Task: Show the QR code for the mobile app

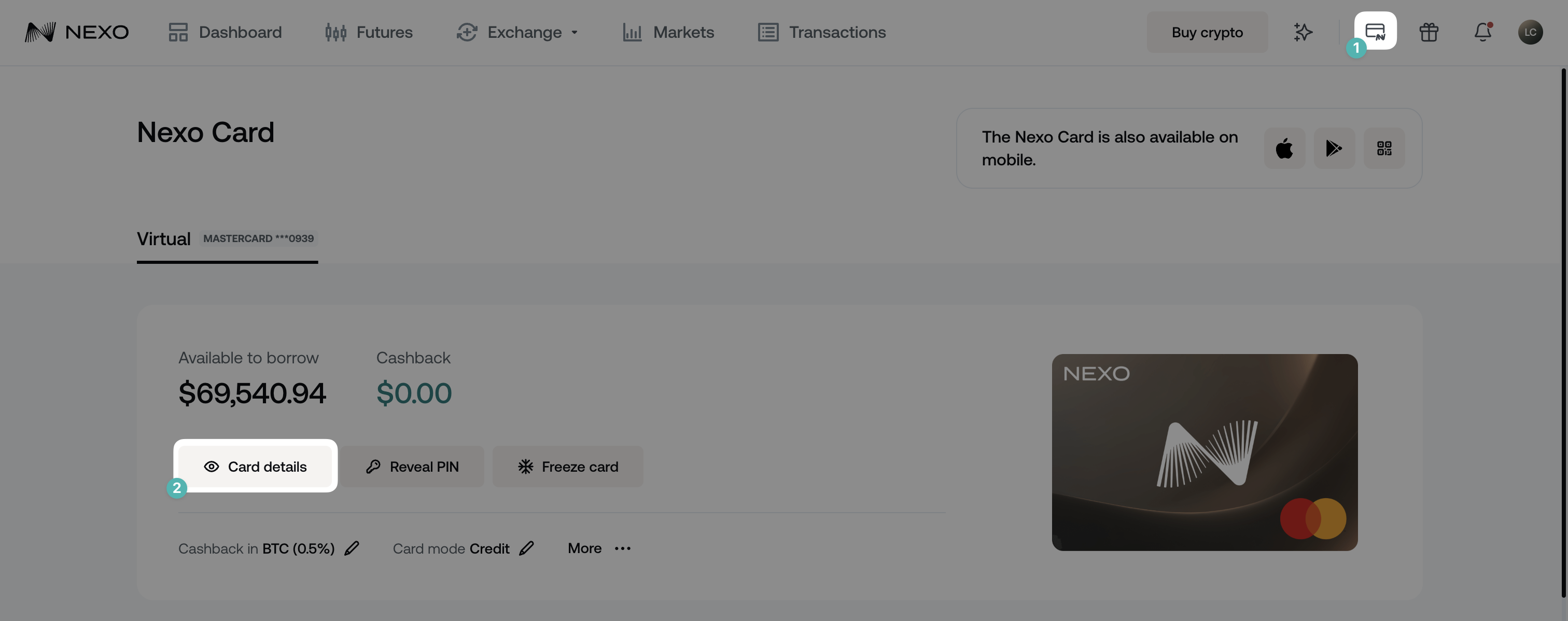Action: 1384,148
